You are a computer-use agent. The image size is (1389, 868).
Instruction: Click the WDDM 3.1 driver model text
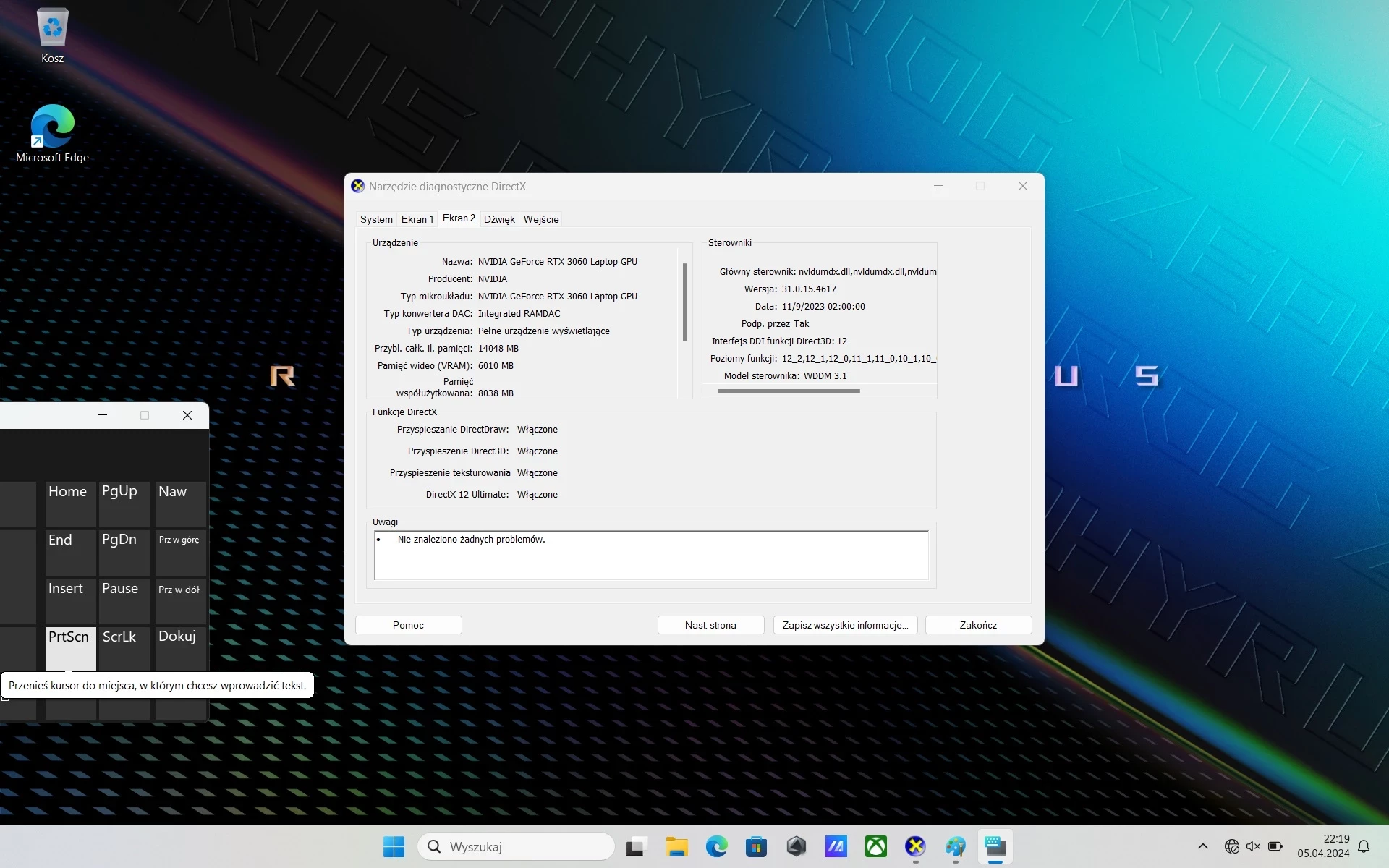tap(825, 376)
